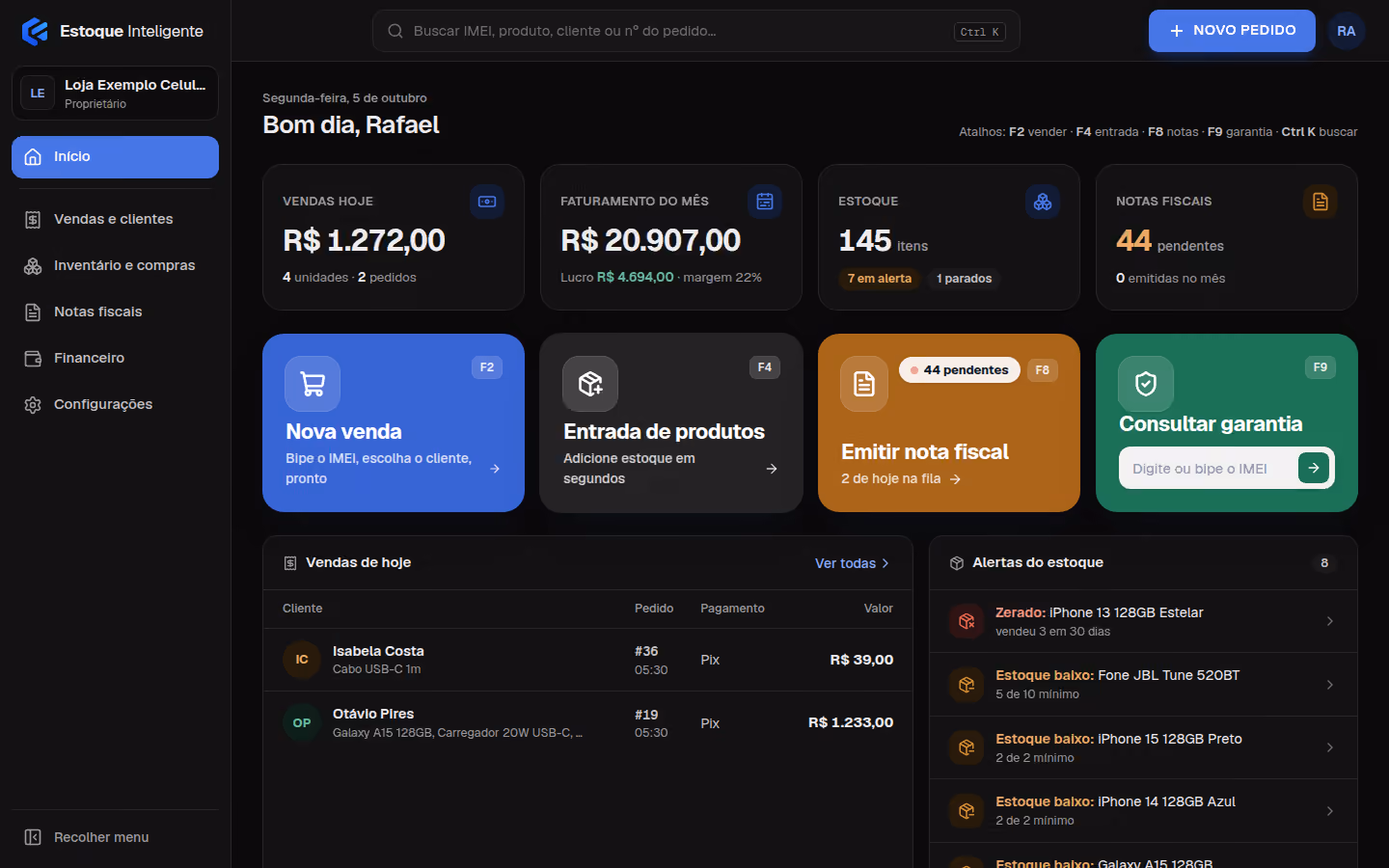Image resolution: width=1389 pixels, height=868 pixels.
Task: Expand the iPhone 15 128GB Preto alert chevron
Action: pyautogui.click(x=1330, y=747)
